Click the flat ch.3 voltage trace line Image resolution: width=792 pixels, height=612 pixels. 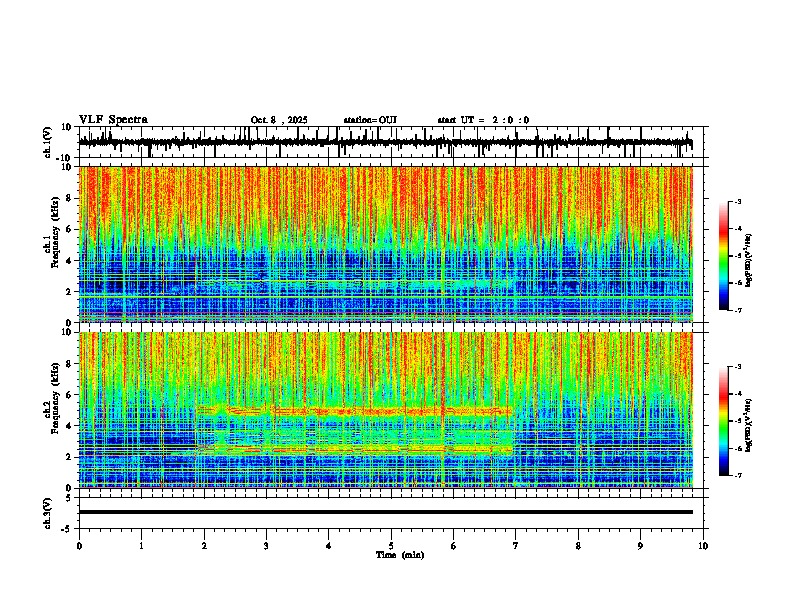(x=386, y=512)
